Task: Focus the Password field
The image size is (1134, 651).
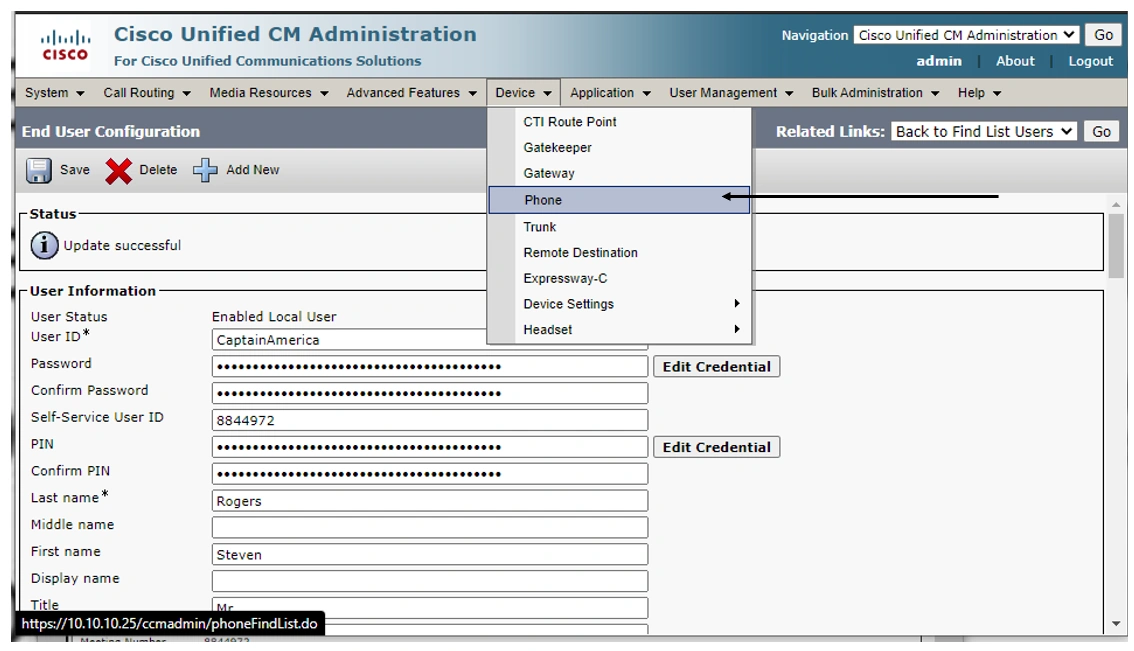Action: click(430, 367)
